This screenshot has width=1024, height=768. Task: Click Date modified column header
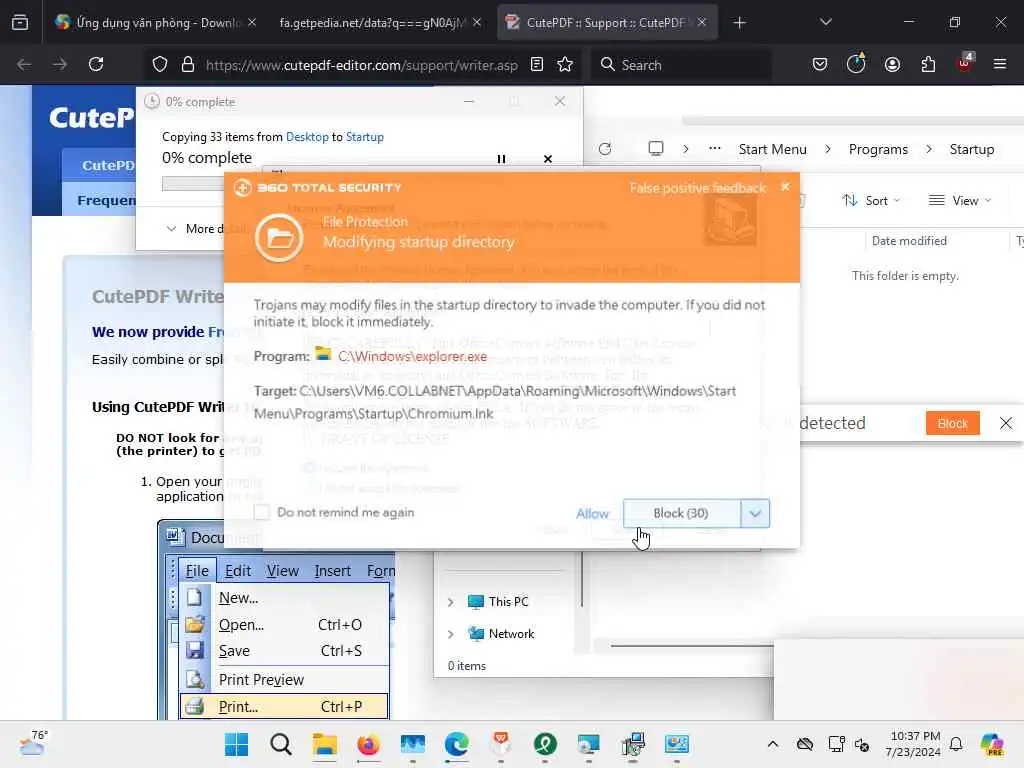click(908, 241)
